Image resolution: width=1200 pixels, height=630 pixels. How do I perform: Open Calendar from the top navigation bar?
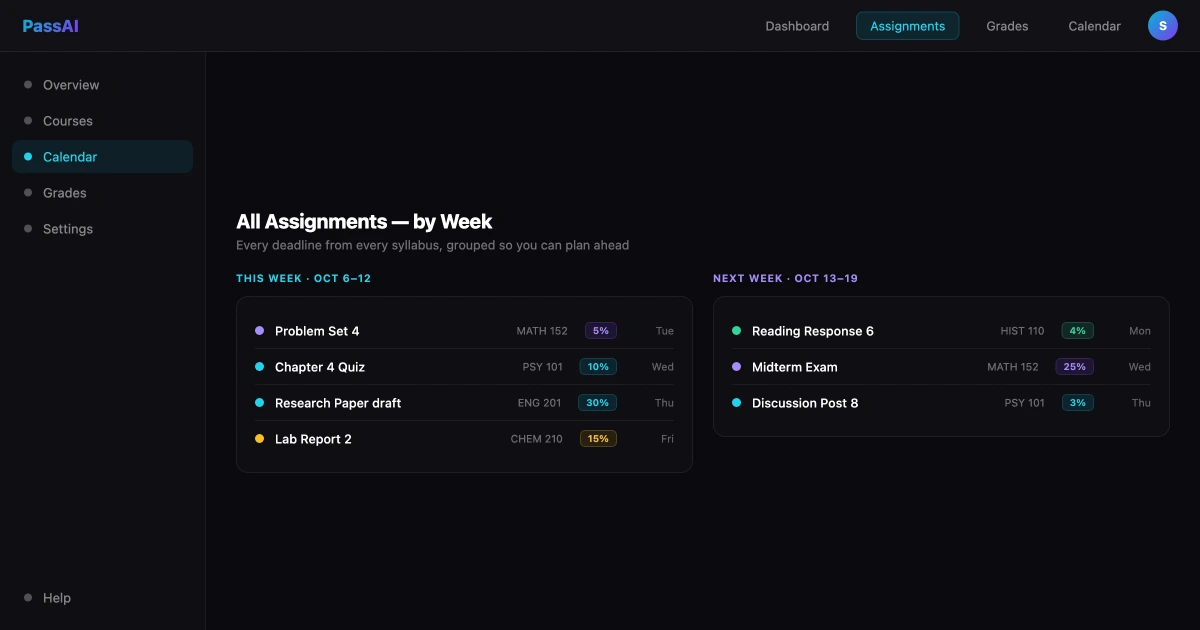[x=1094, y=26]
